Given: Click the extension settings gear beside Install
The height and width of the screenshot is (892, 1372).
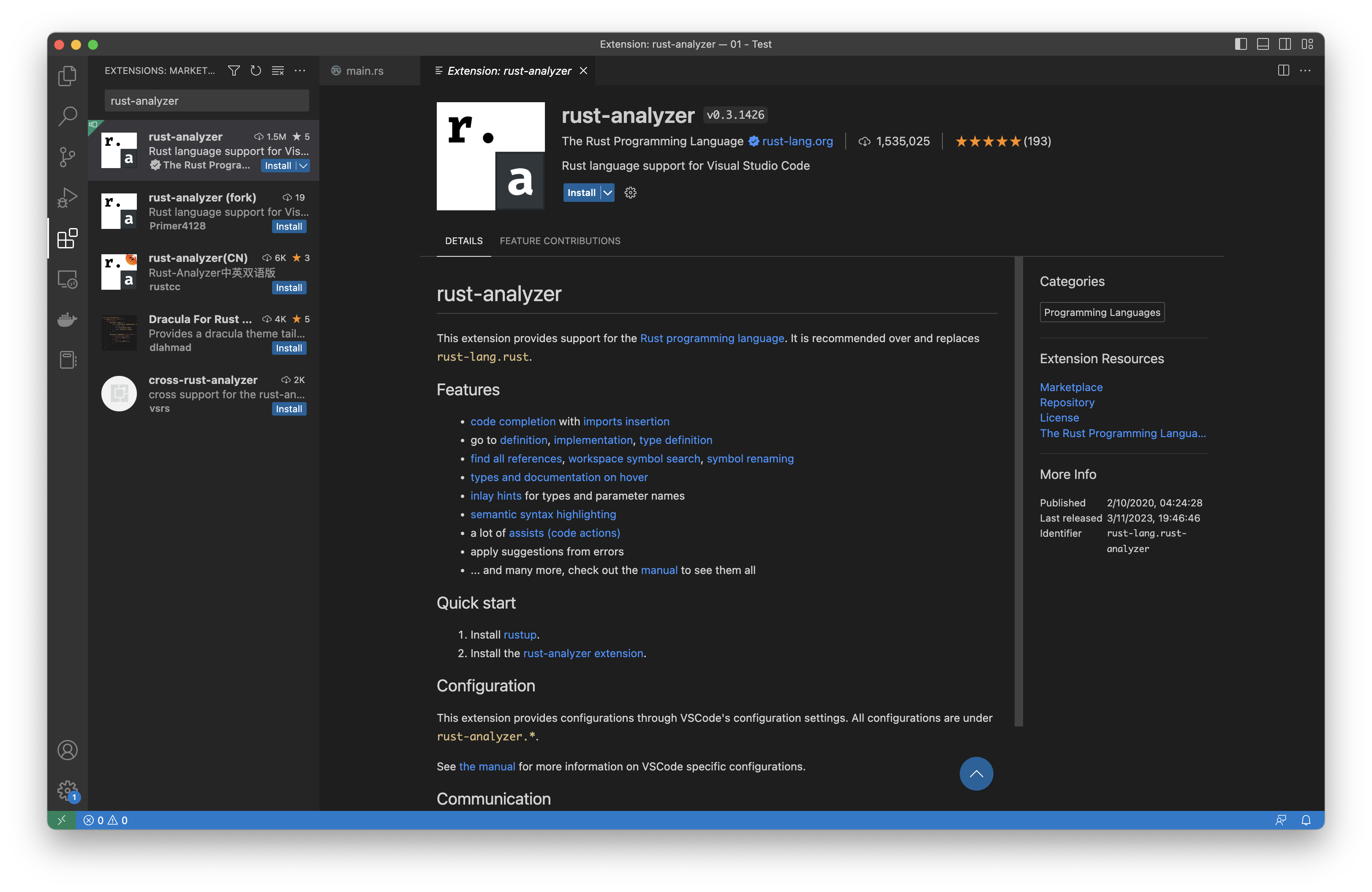Looking at the screenshot, I should pos(630,193).
